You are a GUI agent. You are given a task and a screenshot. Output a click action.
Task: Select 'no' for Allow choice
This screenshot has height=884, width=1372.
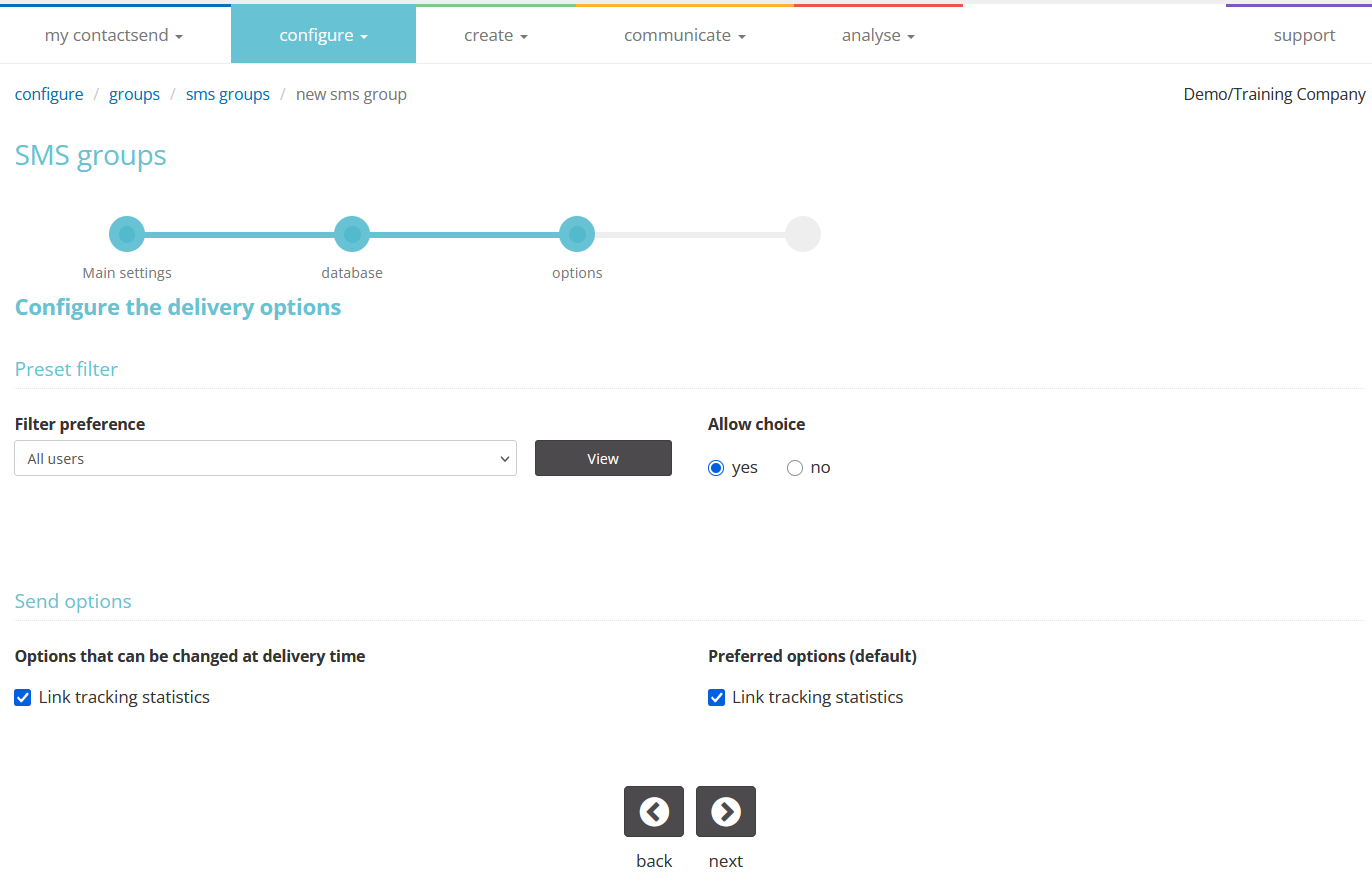[795, 468]
